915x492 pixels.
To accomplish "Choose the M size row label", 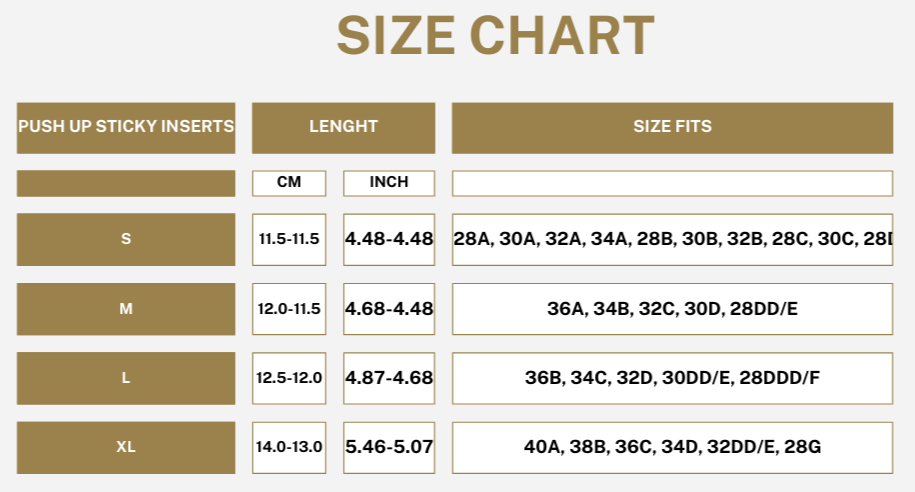I will [x=126, y=309].
